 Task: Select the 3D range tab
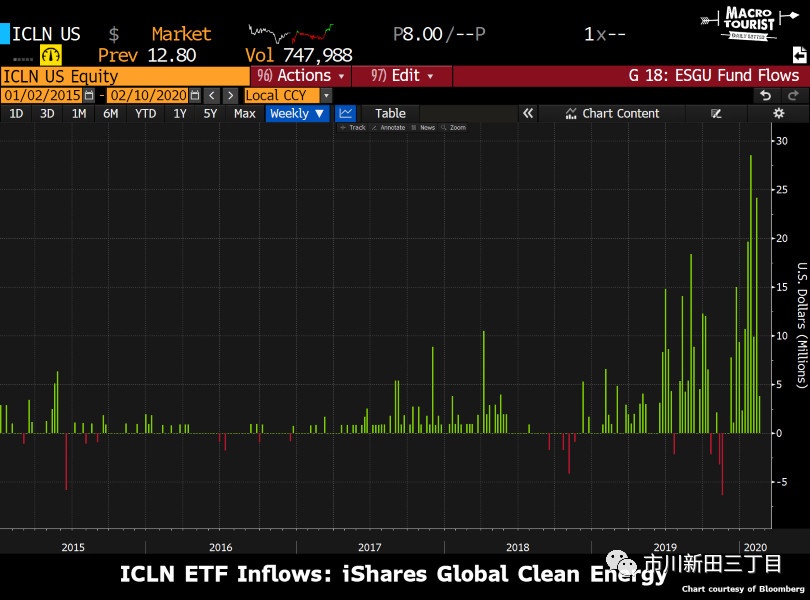pyautogui.click(x=47, y=113)
